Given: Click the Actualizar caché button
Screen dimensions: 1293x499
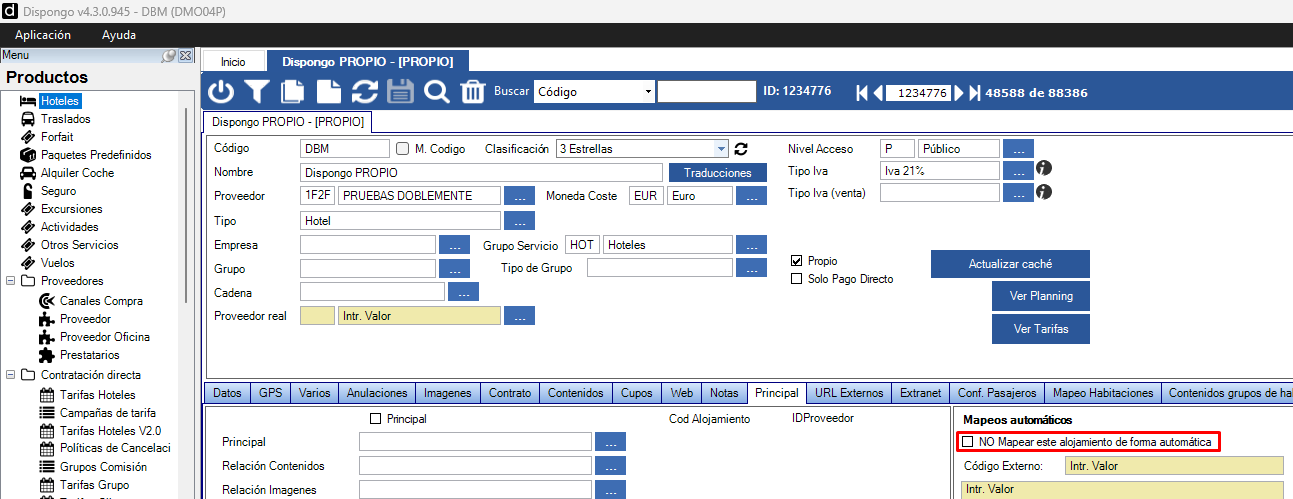Looking at the screenshot, I should (1010, 264).
